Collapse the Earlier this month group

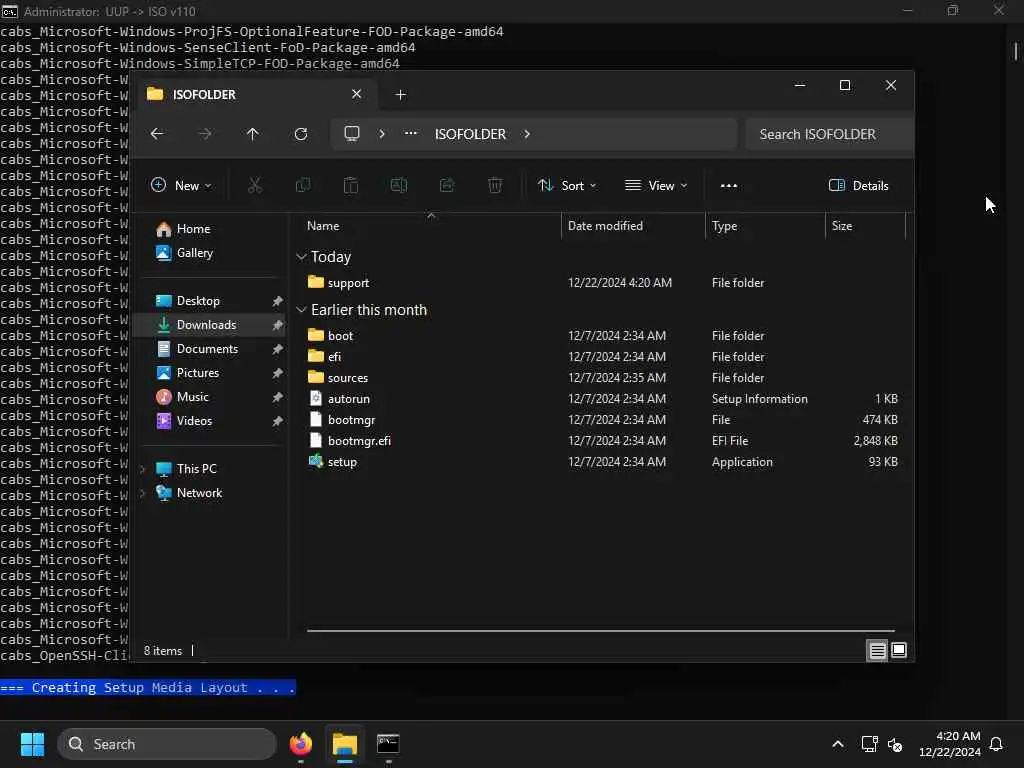pyautogui.click(x=301, y=310)
